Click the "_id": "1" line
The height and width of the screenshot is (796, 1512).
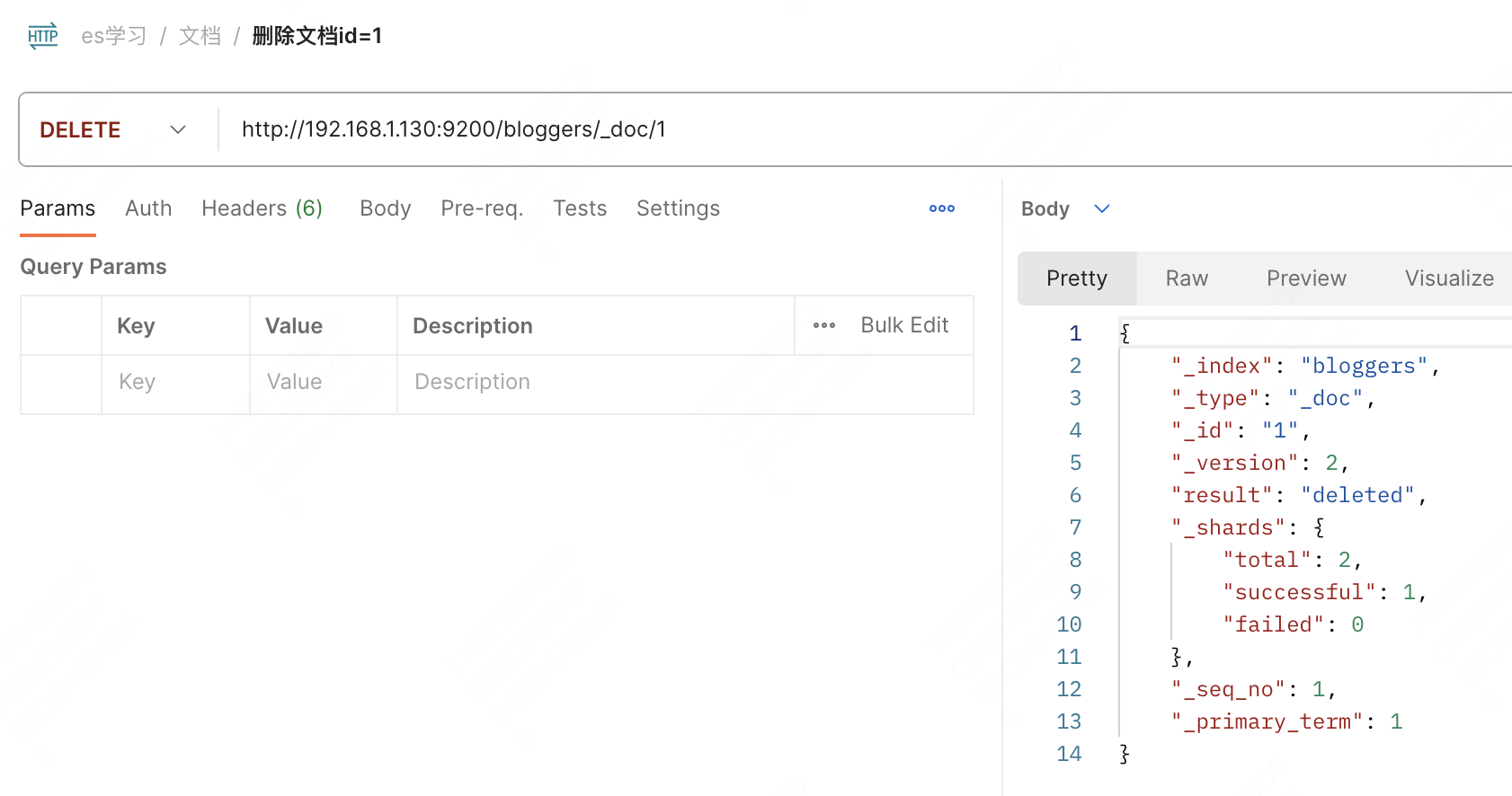(x=1241, y=430)
